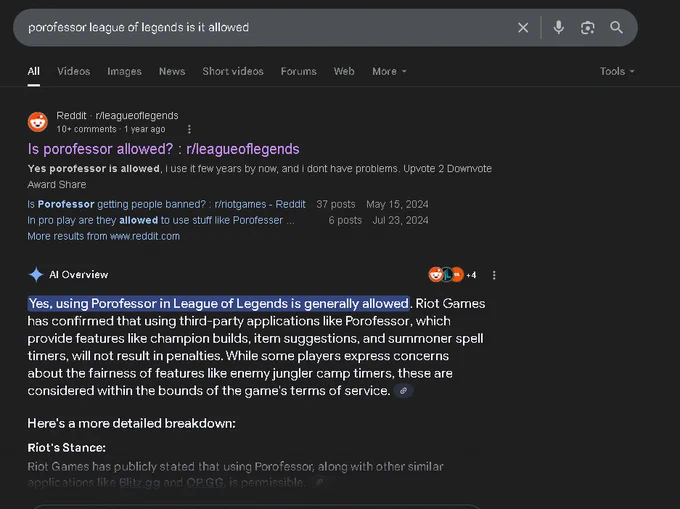Viewport: 680px width, 509px height.
Task: Click the OP.GG link in Riot's Stance
Action: coord(205,483)
